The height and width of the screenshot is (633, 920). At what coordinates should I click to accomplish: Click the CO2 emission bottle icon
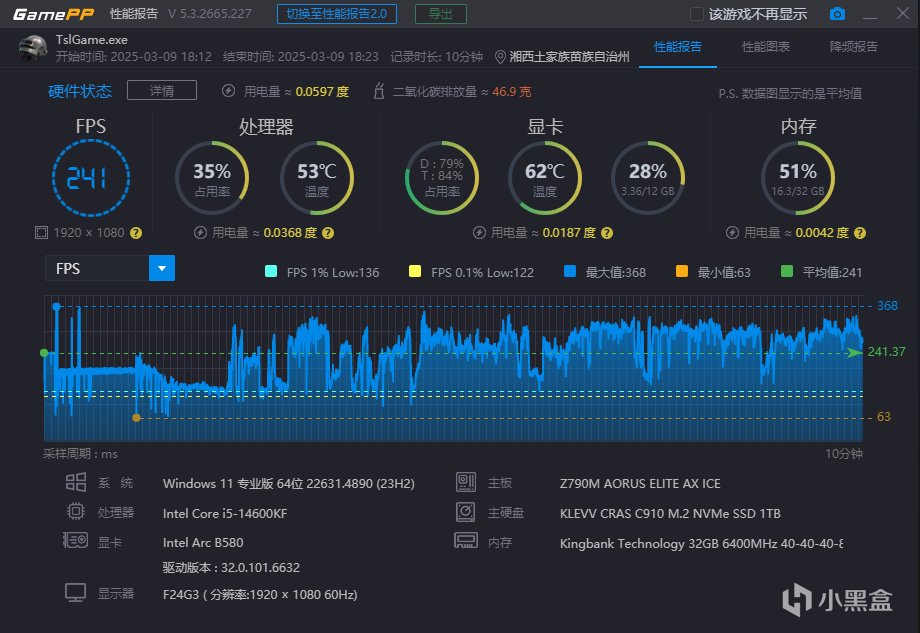click(379, 91)
